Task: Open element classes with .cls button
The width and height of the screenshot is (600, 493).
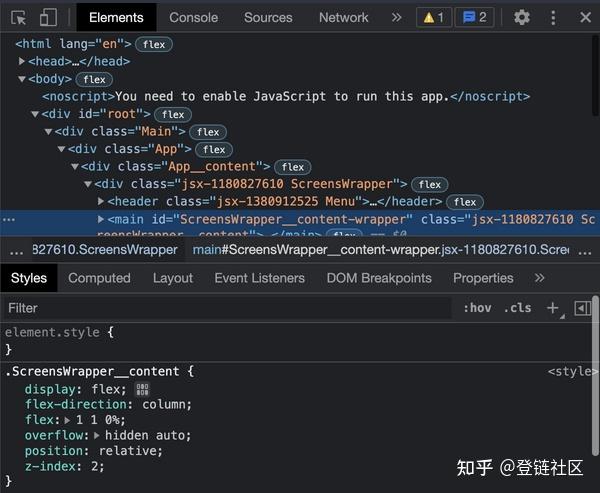Action: click(x=517, y=308)
